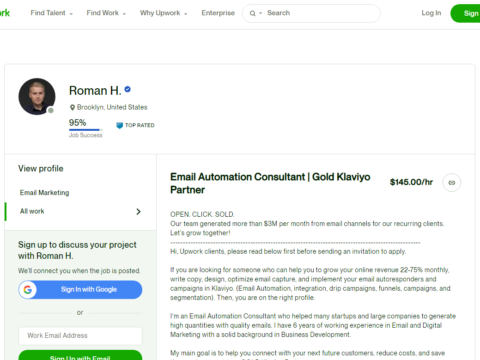Select the Email Marketing profile tab
This screenshot has width=480, height=360.
(x=44, y=193)
